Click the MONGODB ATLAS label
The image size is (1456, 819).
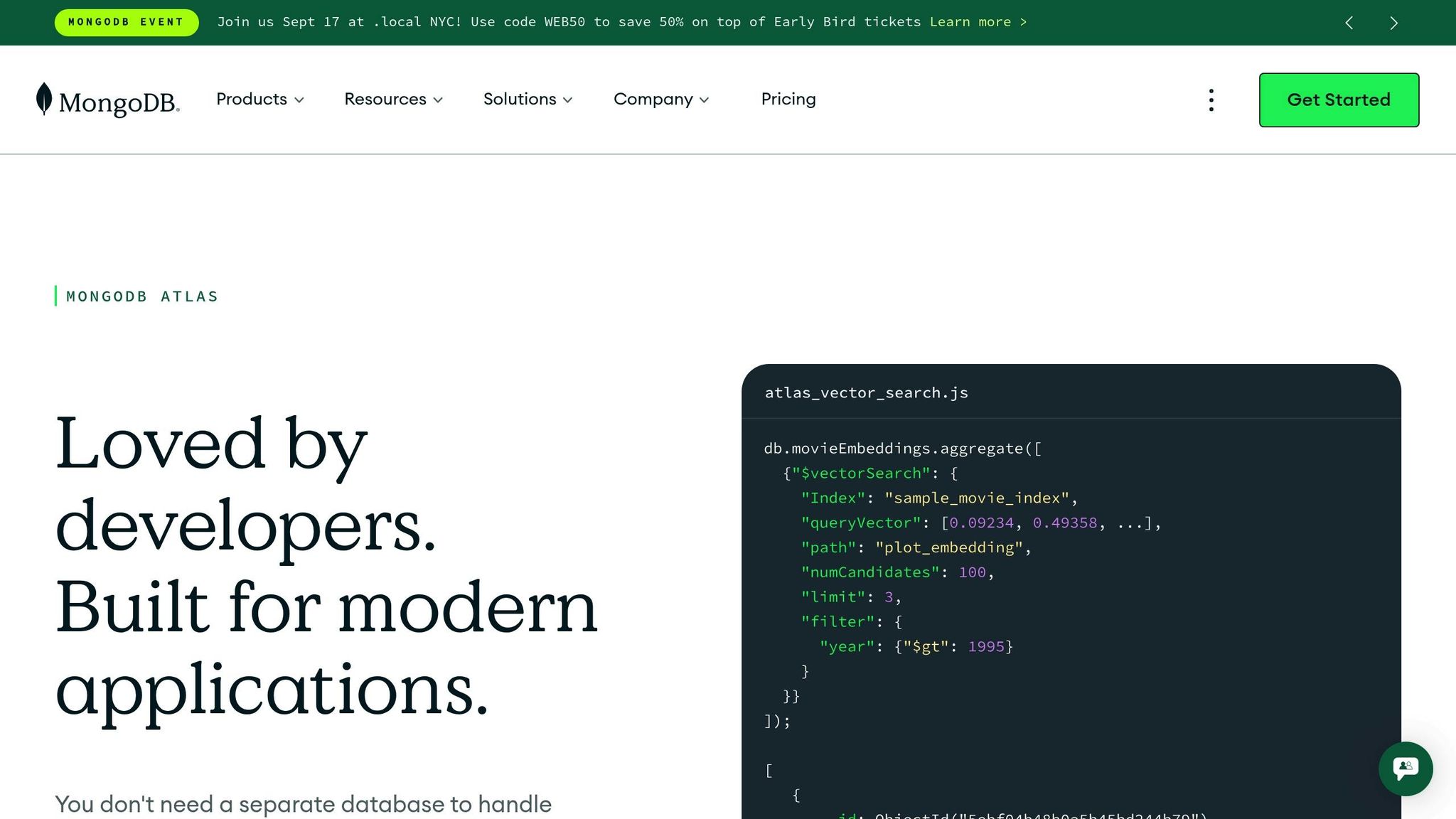(x=142, y=296)
